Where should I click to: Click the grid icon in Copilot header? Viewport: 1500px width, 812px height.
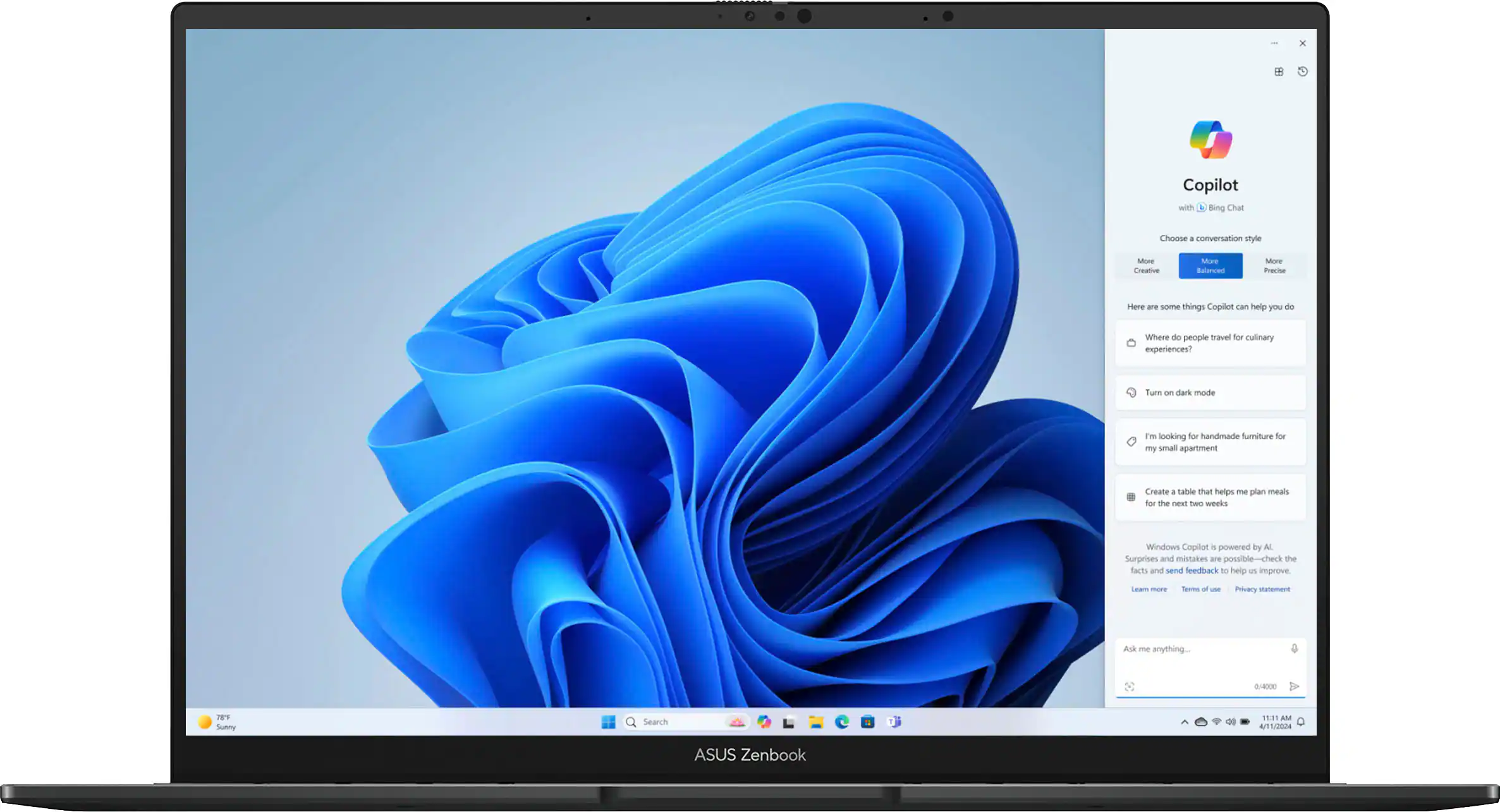(x=1277, y=71)
